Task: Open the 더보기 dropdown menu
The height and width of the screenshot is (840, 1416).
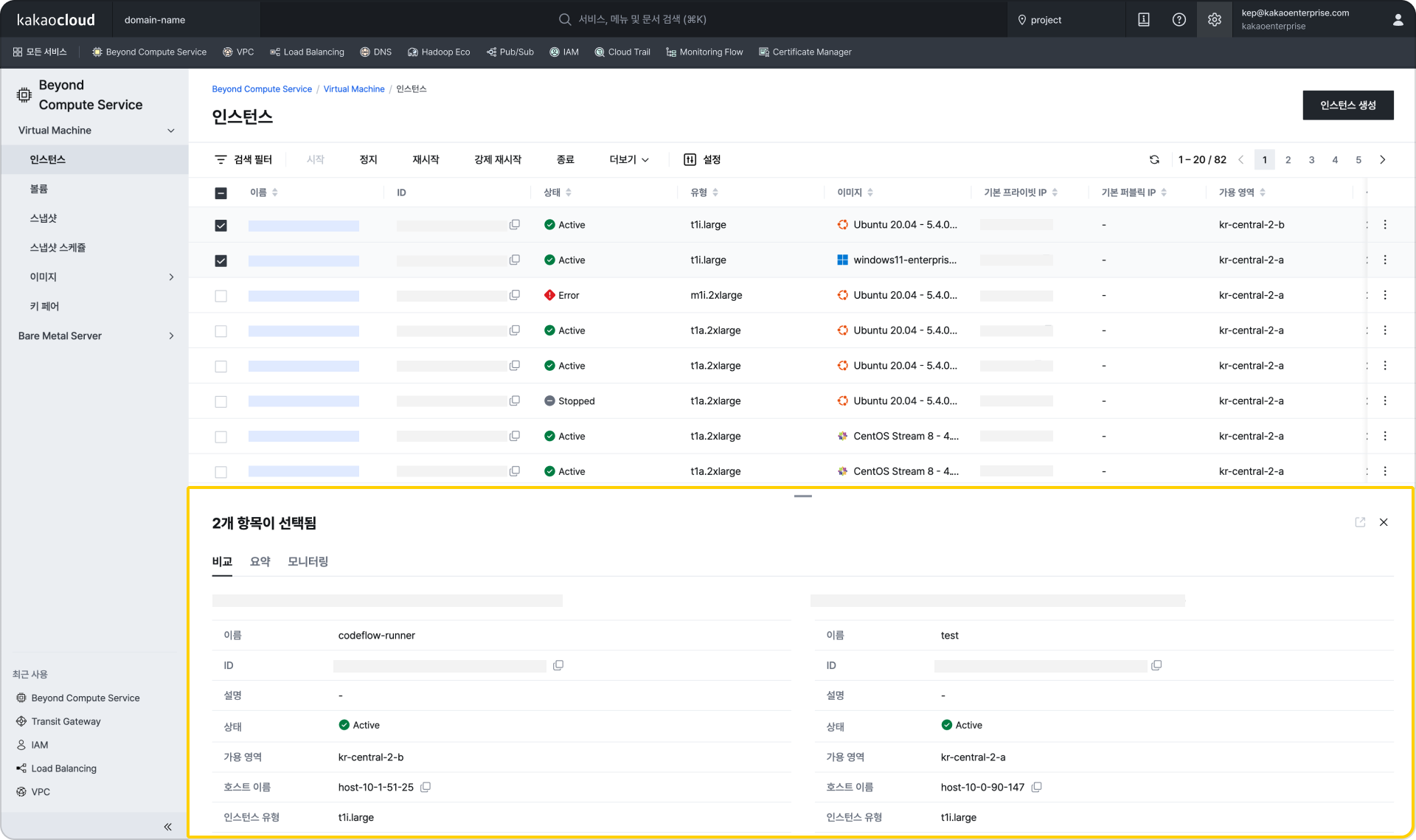Action: [628, 159]
